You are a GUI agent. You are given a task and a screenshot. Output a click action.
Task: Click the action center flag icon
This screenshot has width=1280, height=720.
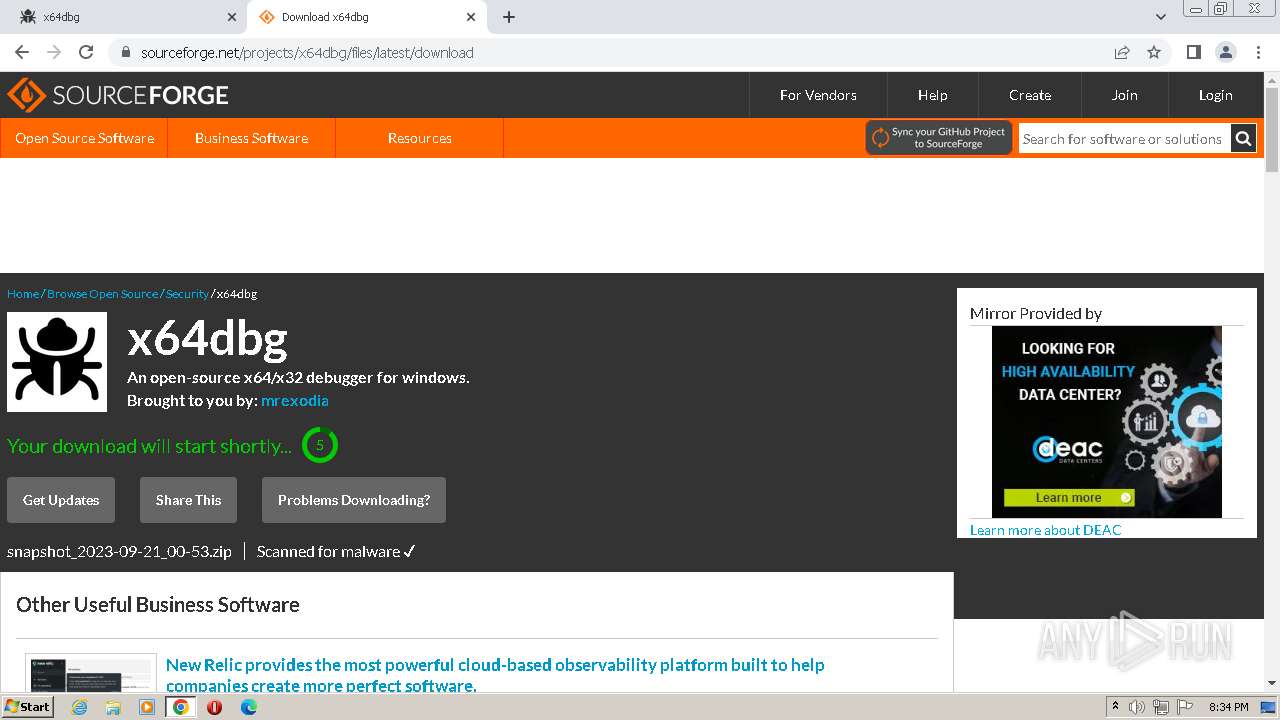(1185, 707)
